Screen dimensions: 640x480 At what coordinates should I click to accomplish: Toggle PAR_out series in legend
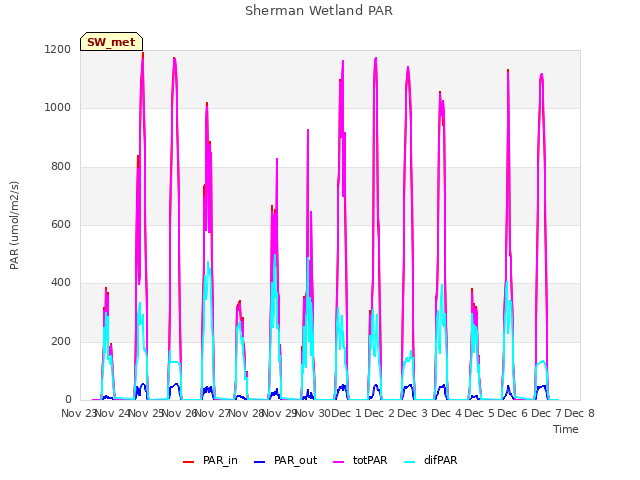click(x=285, y=460)
